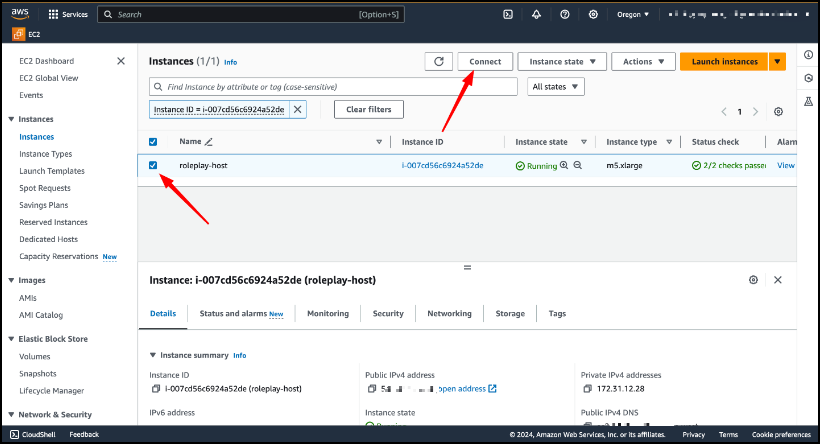Collapse the Images sidebar section
820x444 pixels.
tap(11, 280)
